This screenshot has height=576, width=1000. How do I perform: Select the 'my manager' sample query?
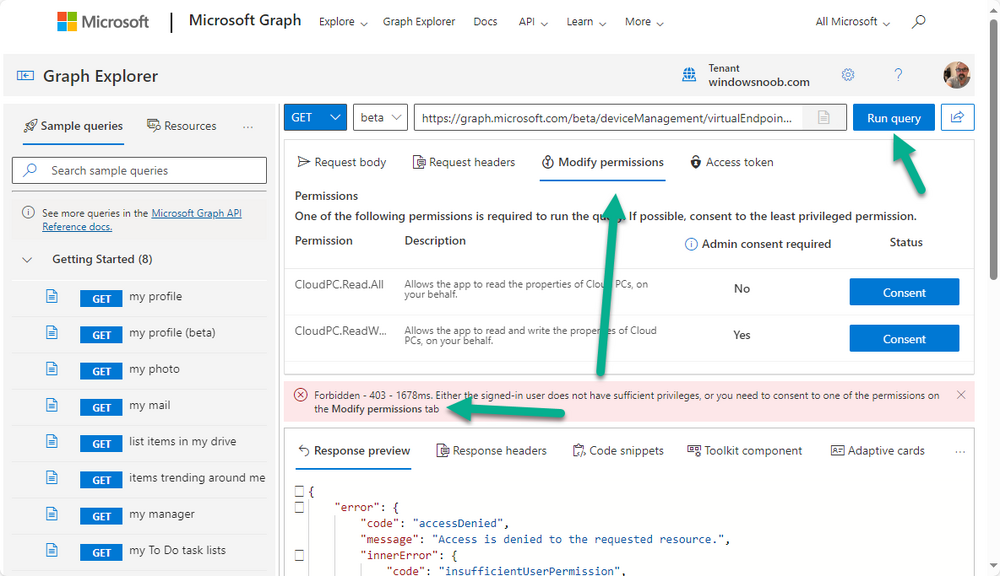tap(162, 513)
